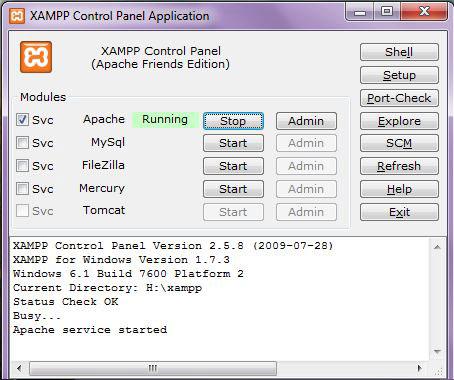
Task: Click the green Running status label
Action: pos(165,120)
